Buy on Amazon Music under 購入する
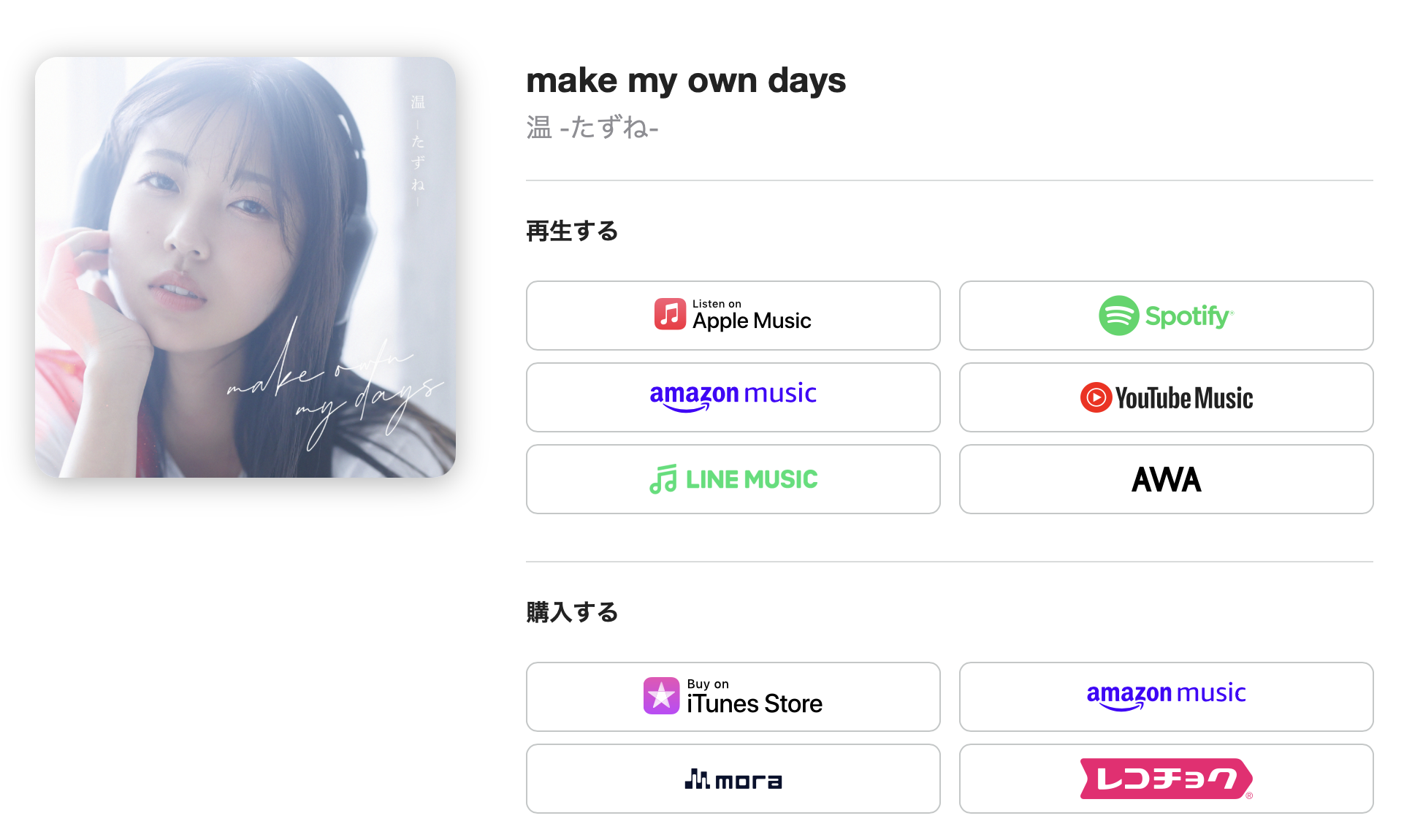 (1166, 695)
